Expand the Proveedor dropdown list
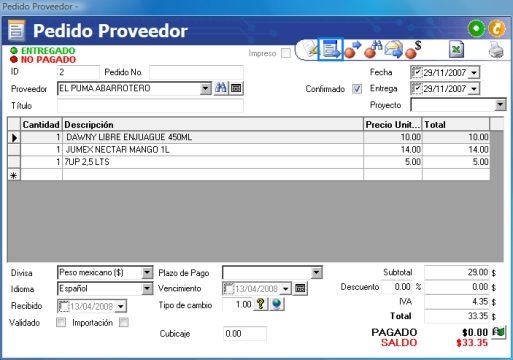The height and width of the screenshot is (360, 513). pyautogui.click(x=205, y=89)
